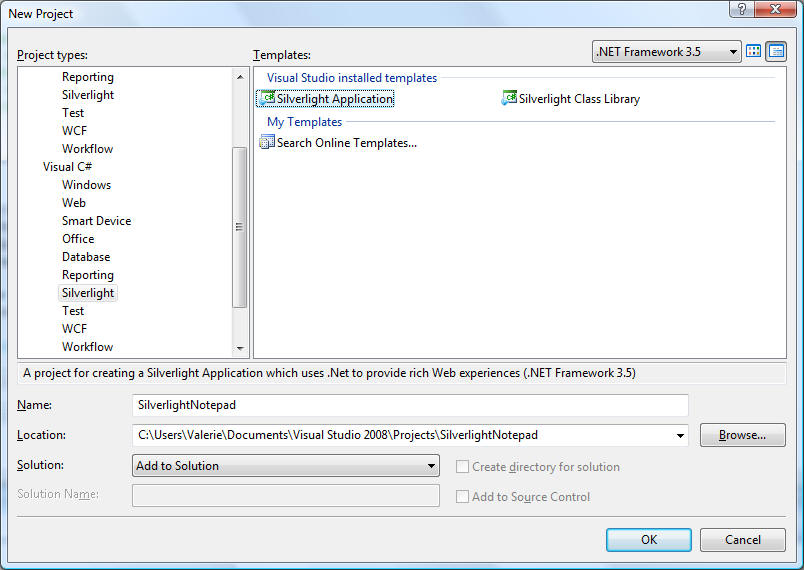This screenshot has width=804, height=570.
Task: Click the project types scrollbar thumb
Action: 239,227
